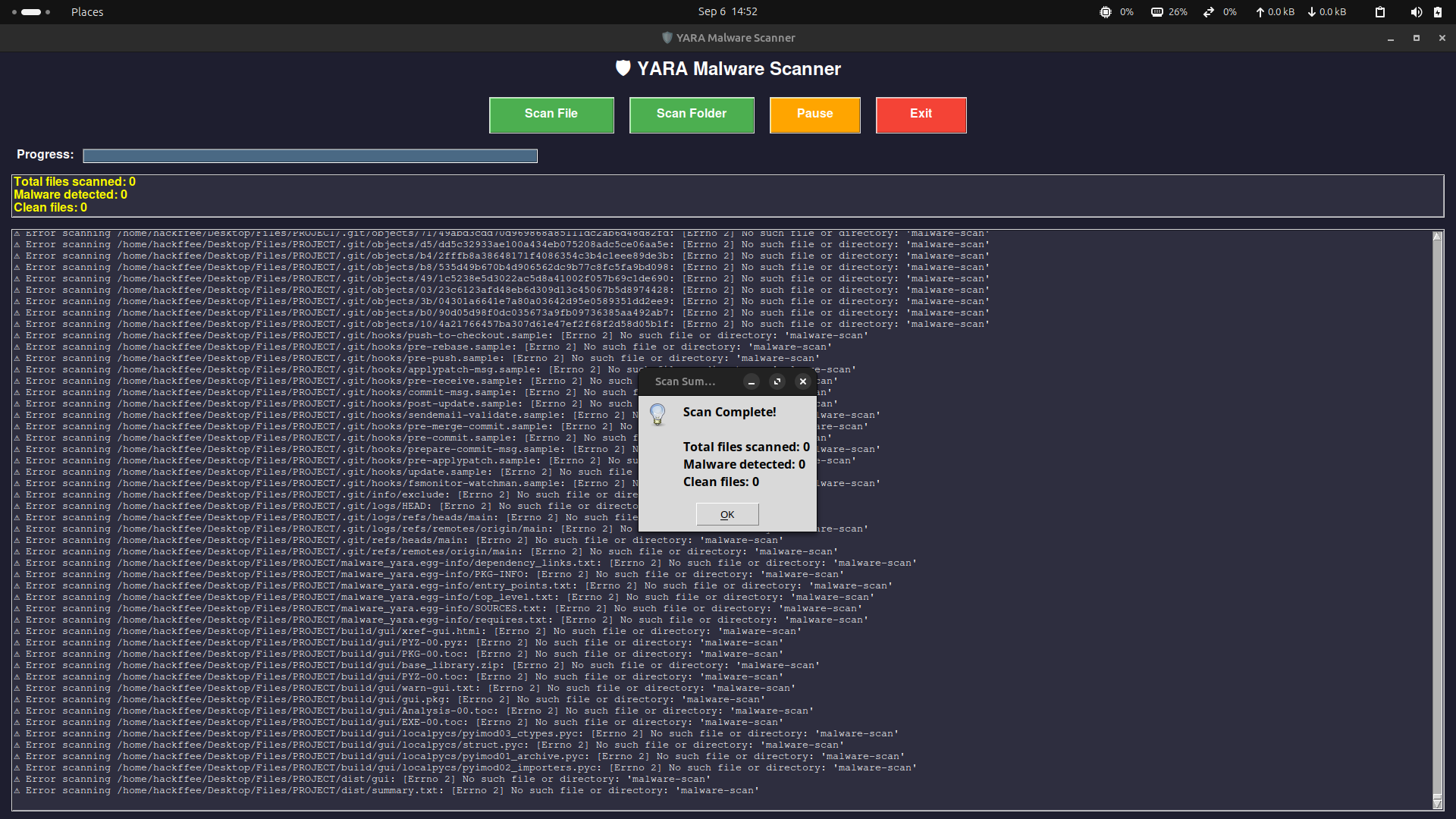Click the log scrollbar down arrow
Image resolution: width=1456 pixels, height=819 pixels.
[x=1437, y=803]
